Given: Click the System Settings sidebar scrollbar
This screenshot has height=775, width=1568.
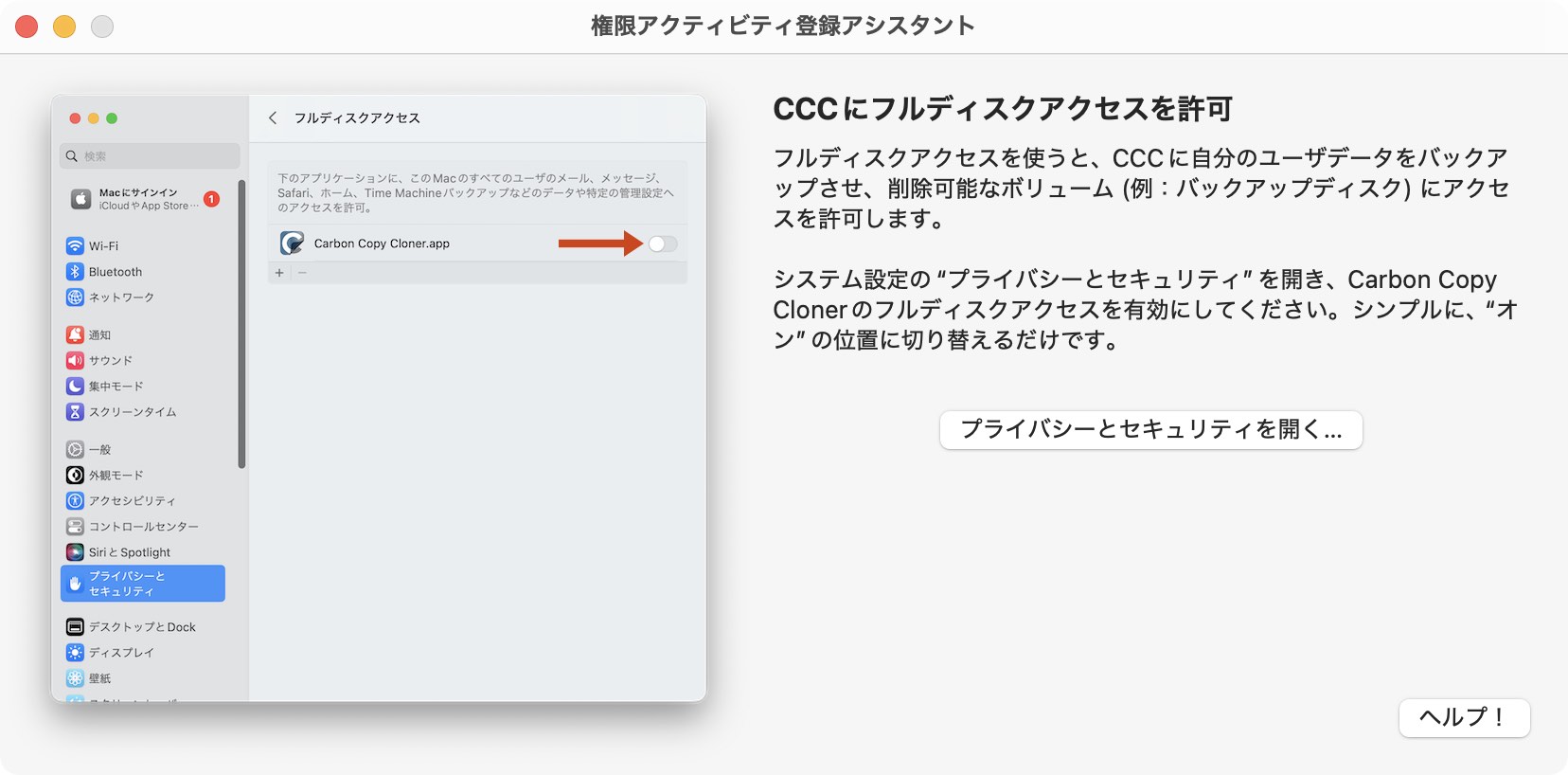Looking at the screenshot, I should pyautogui.click(x=241, y=324).
